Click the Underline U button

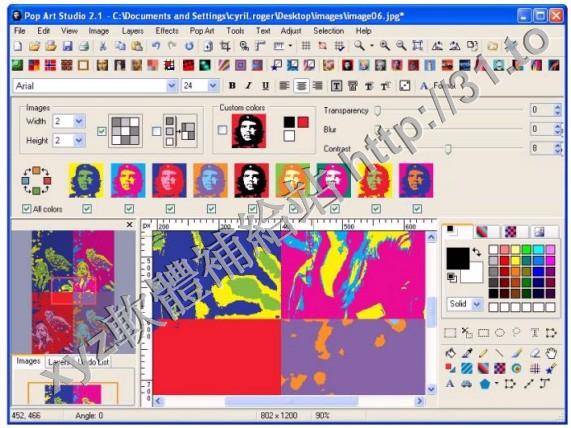pyautogui.click(x=265, y=86)
